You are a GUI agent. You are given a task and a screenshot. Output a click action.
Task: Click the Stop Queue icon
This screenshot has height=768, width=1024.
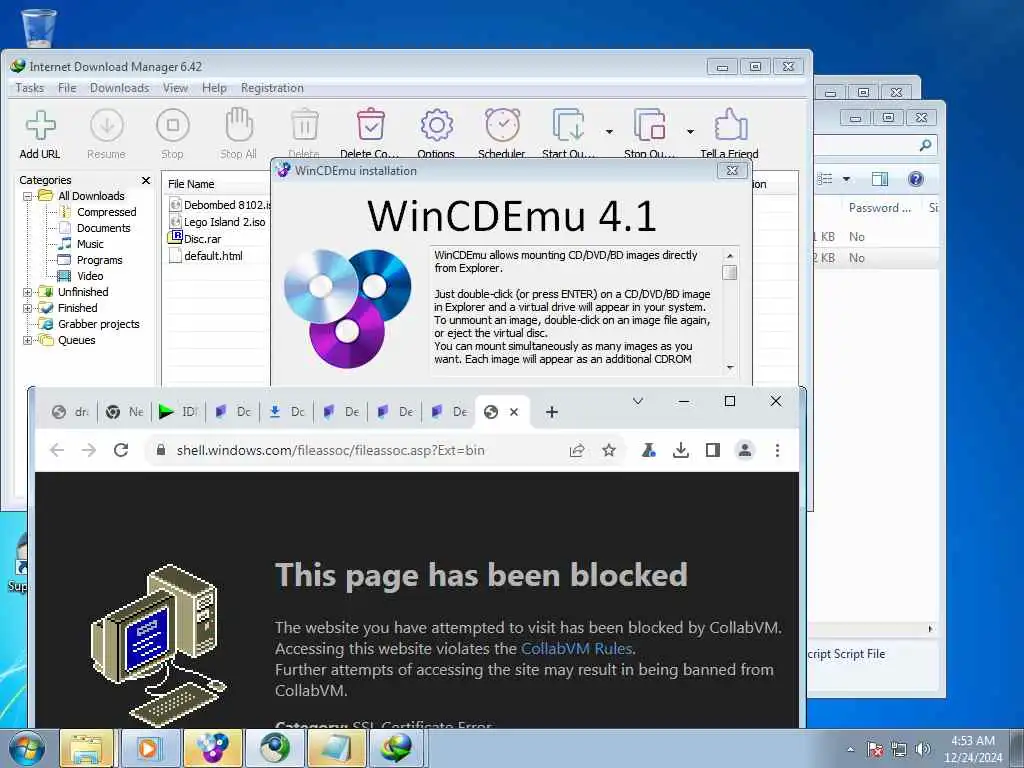pyautogui.click(x=650, y=125)
